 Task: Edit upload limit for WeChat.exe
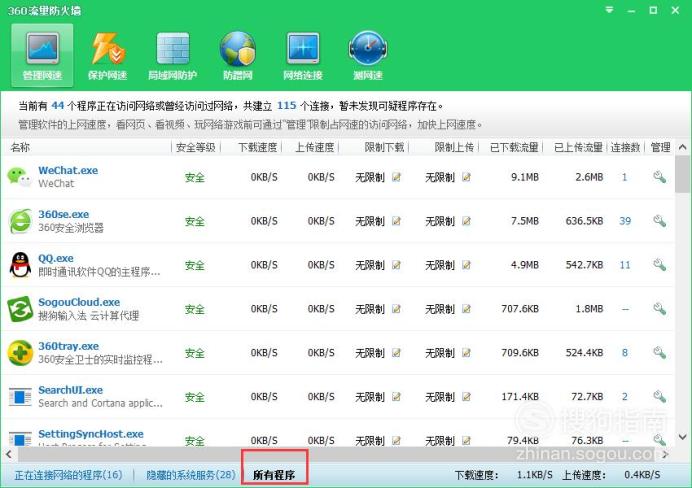coord(466,177)
